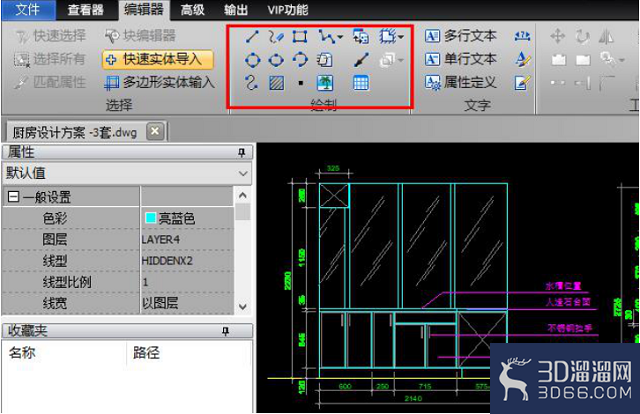This screenshot has width=640, height=414.
Task: Click the grayed Move arrows icon
Action: [558, 36]
